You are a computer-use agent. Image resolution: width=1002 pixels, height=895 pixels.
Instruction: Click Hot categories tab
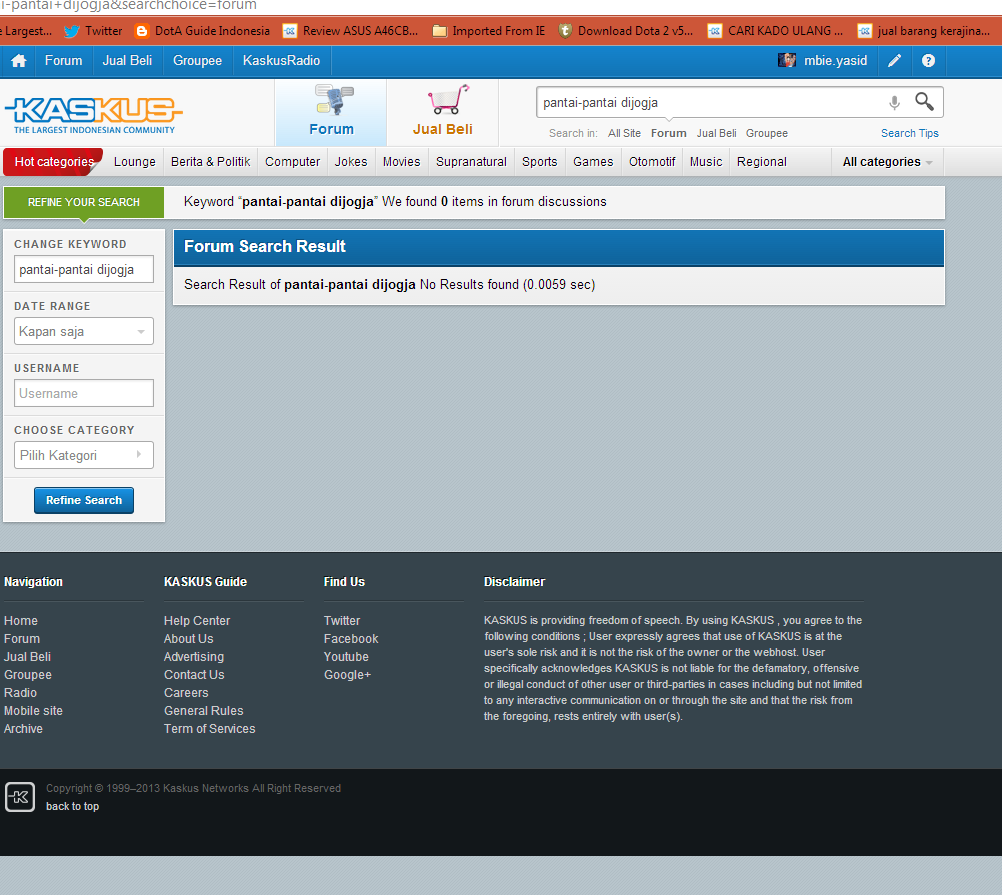coord(53,162)
